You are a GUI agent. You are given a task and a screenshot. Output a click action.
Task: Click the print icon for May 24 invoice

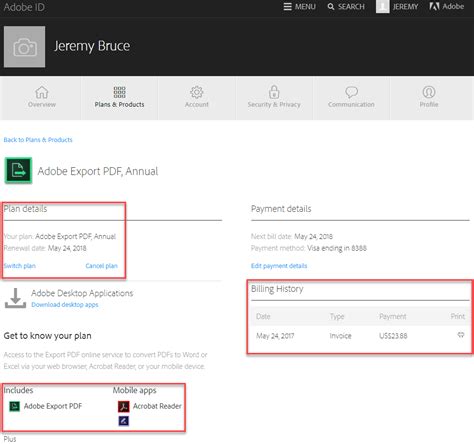point(461,335)
